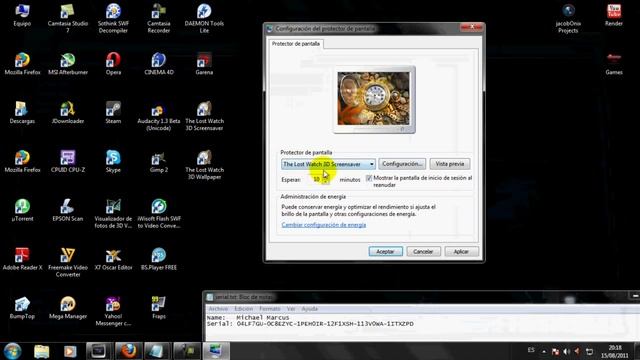Open Adobe Reader X desktop icon
Viewport: 640px width, 360px height.
click(22, 259)
